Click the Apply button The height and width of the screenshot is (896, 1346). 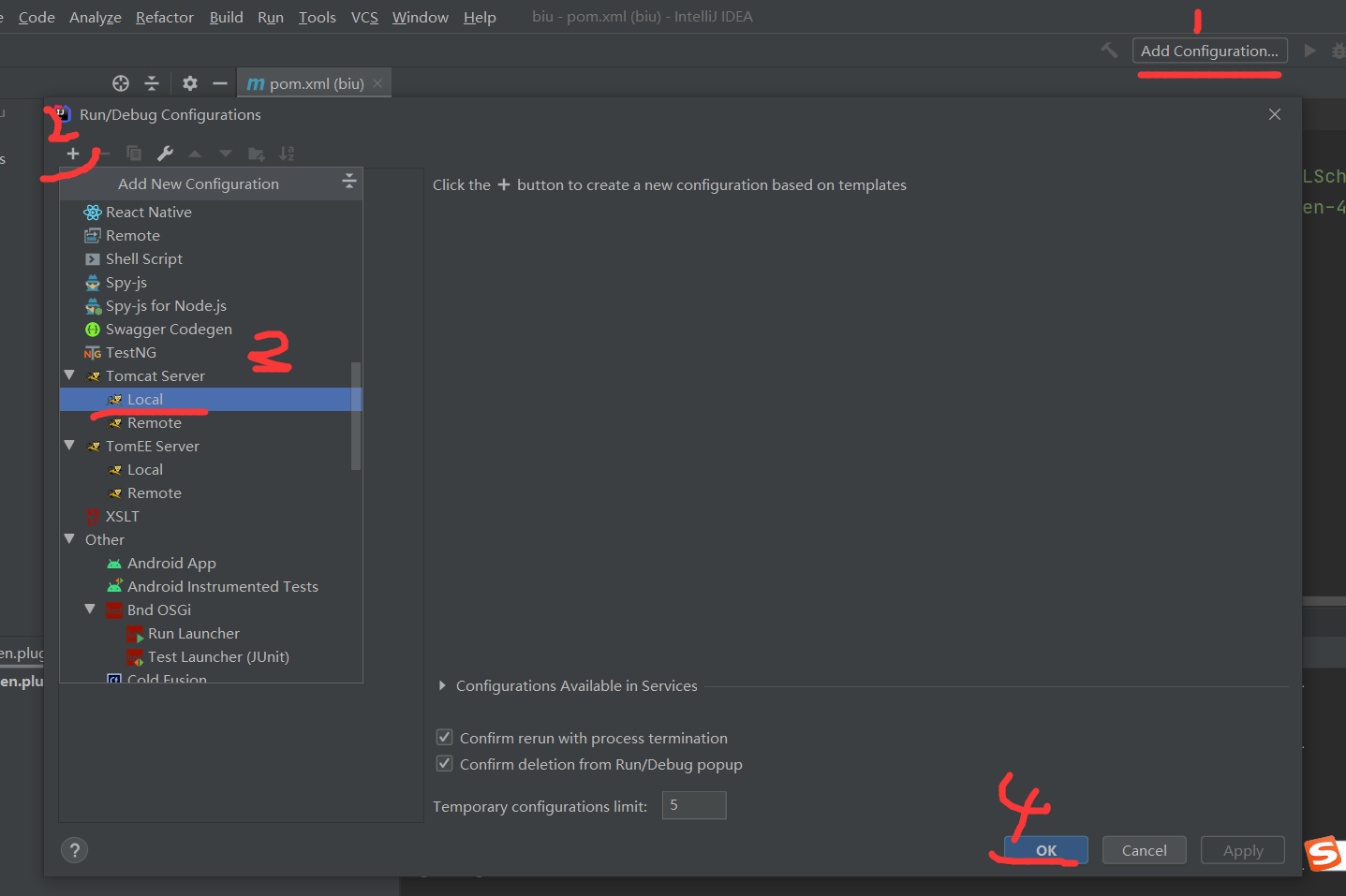1243,850
